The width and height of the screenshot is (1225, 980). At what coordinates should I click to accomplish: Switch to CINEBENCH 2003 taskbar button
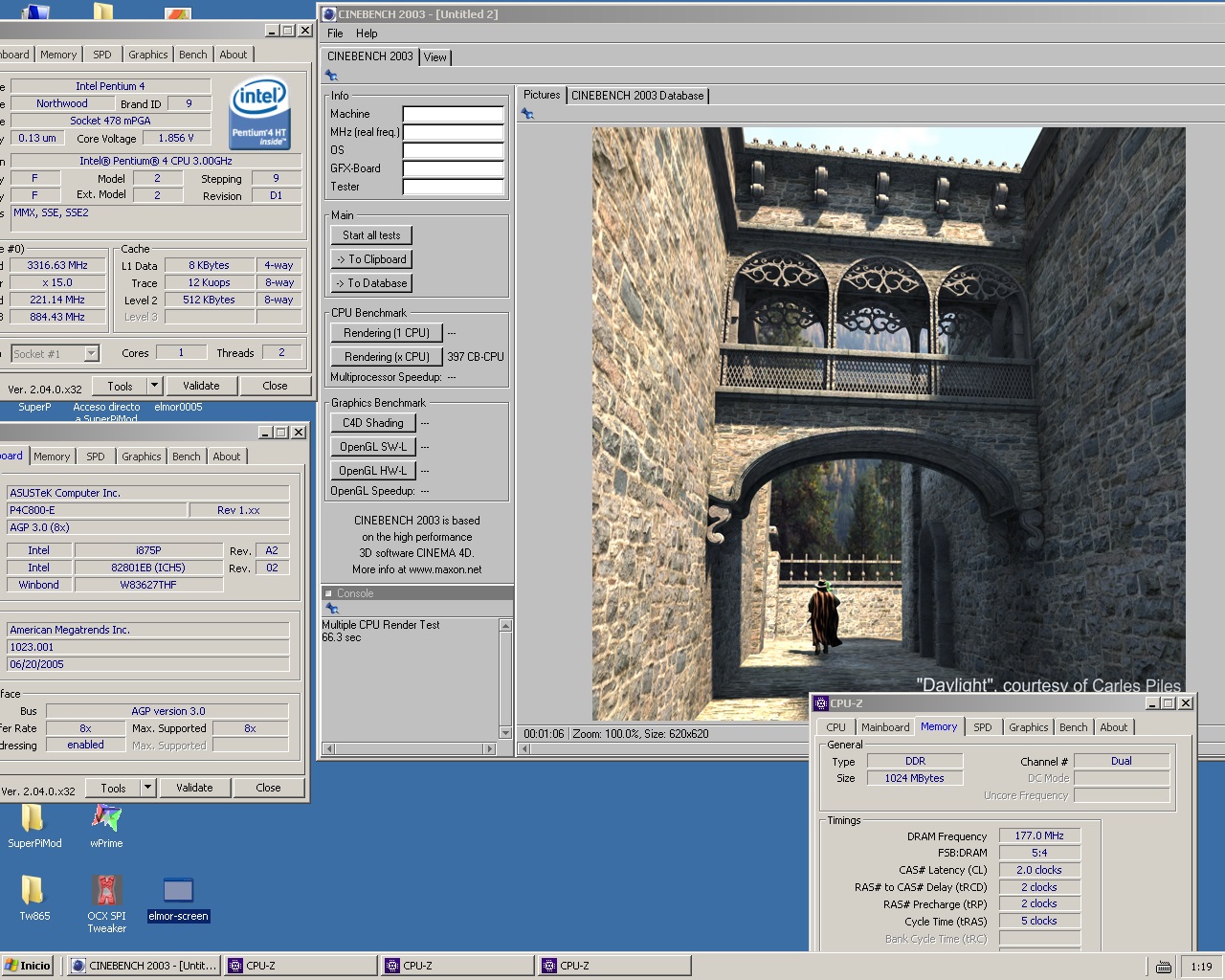pyautogui.click(x=144, y=966)
